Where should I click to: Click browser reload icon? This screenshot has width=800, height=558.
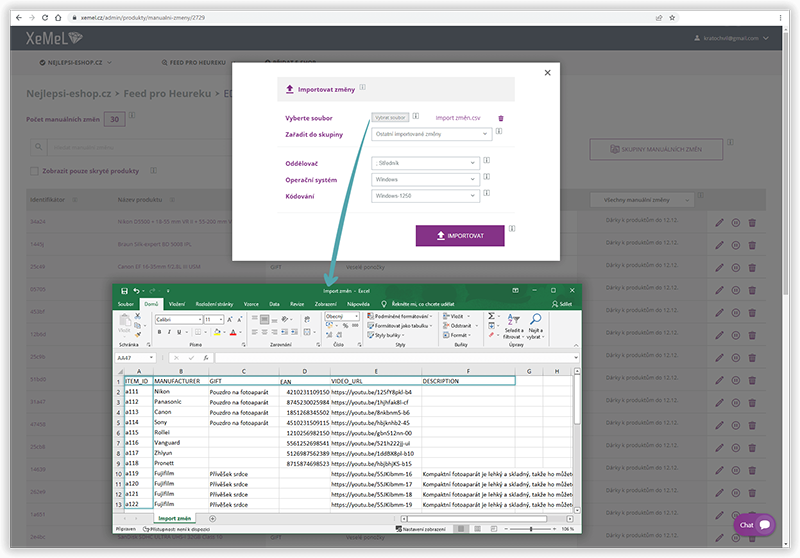[45, 17]
